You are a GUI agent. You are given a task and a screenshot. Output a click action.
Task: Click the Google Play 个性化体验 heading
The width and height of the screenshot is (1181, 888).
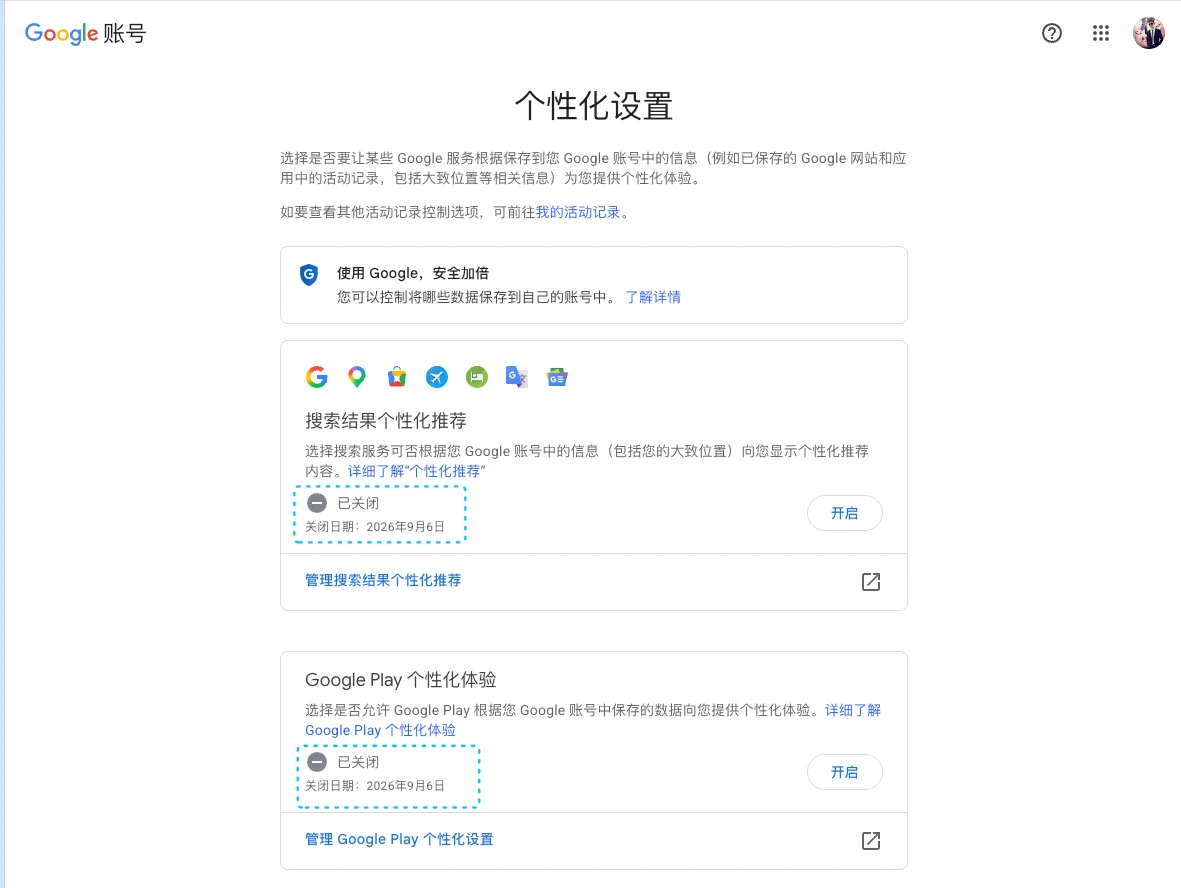(x=401, y=679)
